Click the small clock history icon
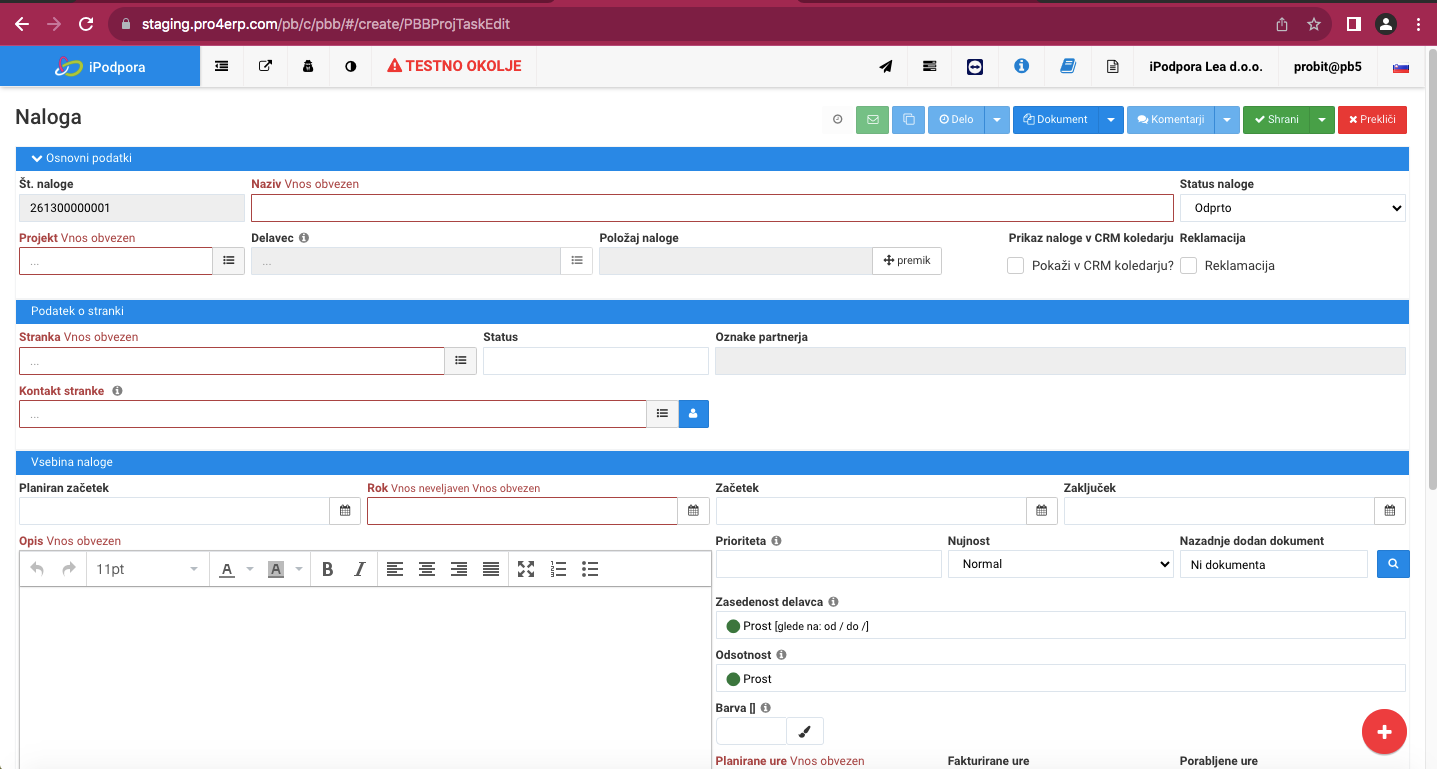The height and width of the screenshot is (769, 1437). tap(838, 120)
